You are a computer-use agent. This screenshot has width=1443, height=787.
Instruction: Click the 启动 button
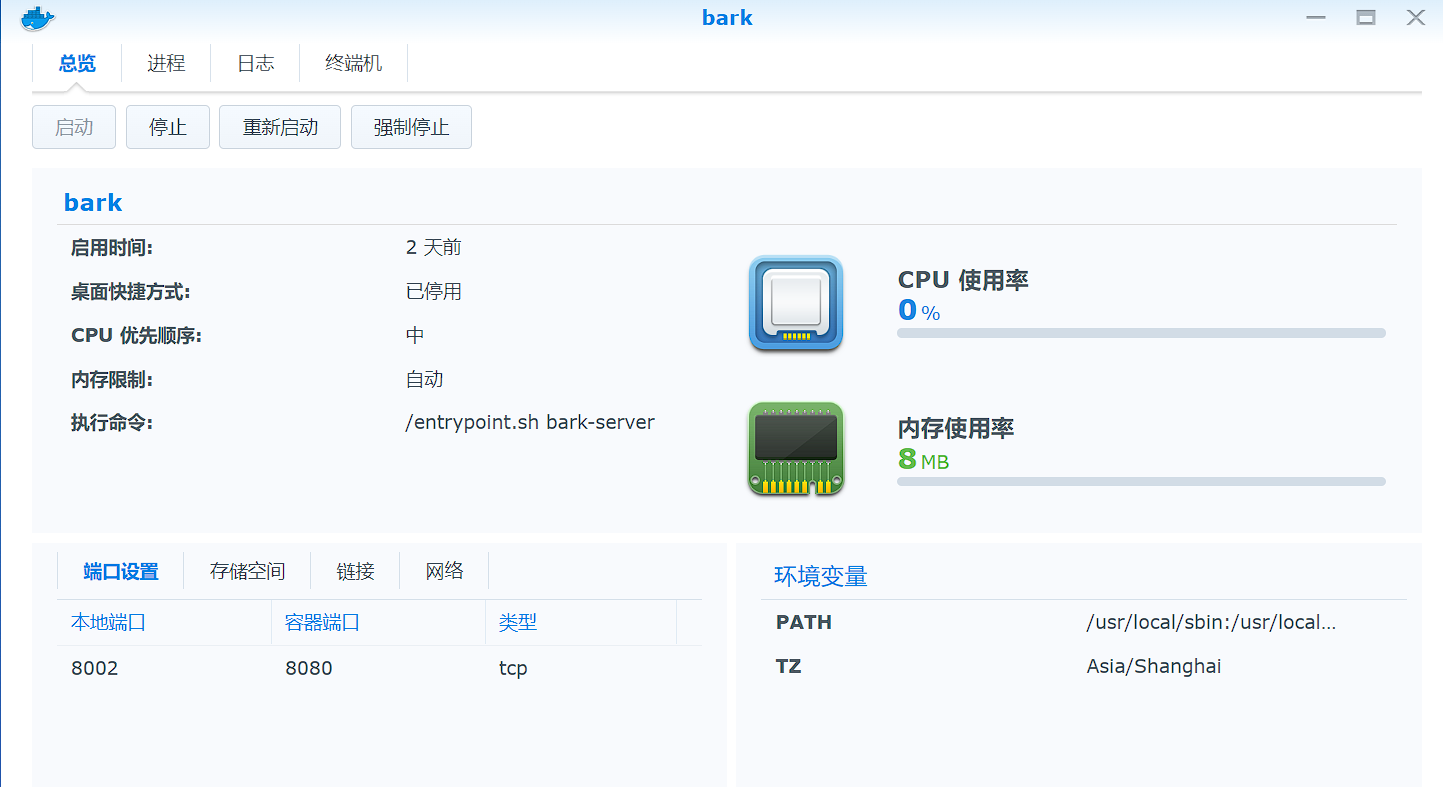73,127
